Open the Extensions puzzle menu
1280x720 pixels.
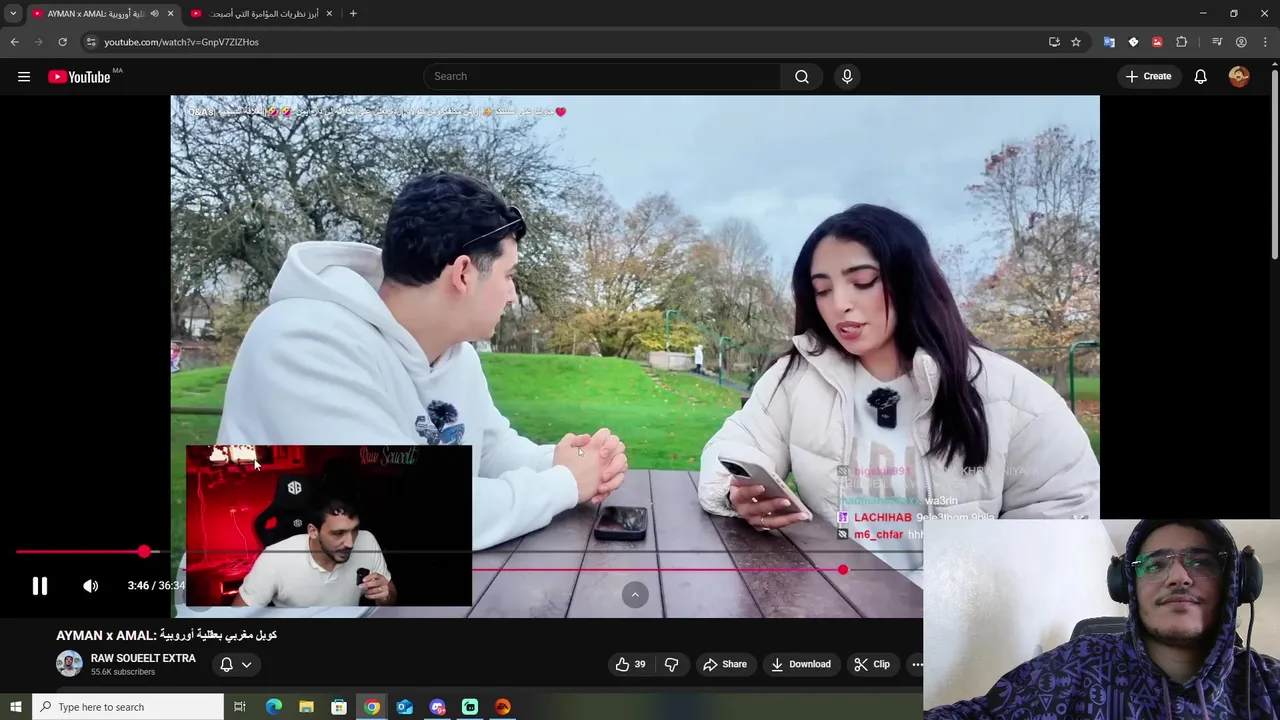pyautogui.click(x=1182, y=42)
